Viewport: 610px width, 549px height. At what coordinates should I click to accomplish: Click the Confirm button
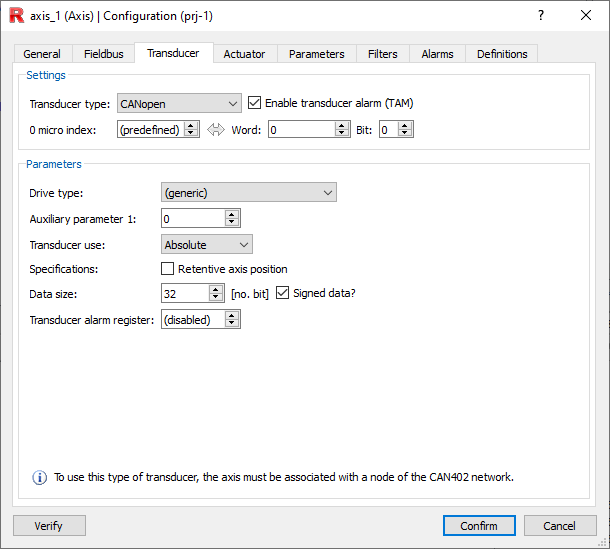click(x=479, y=526)
